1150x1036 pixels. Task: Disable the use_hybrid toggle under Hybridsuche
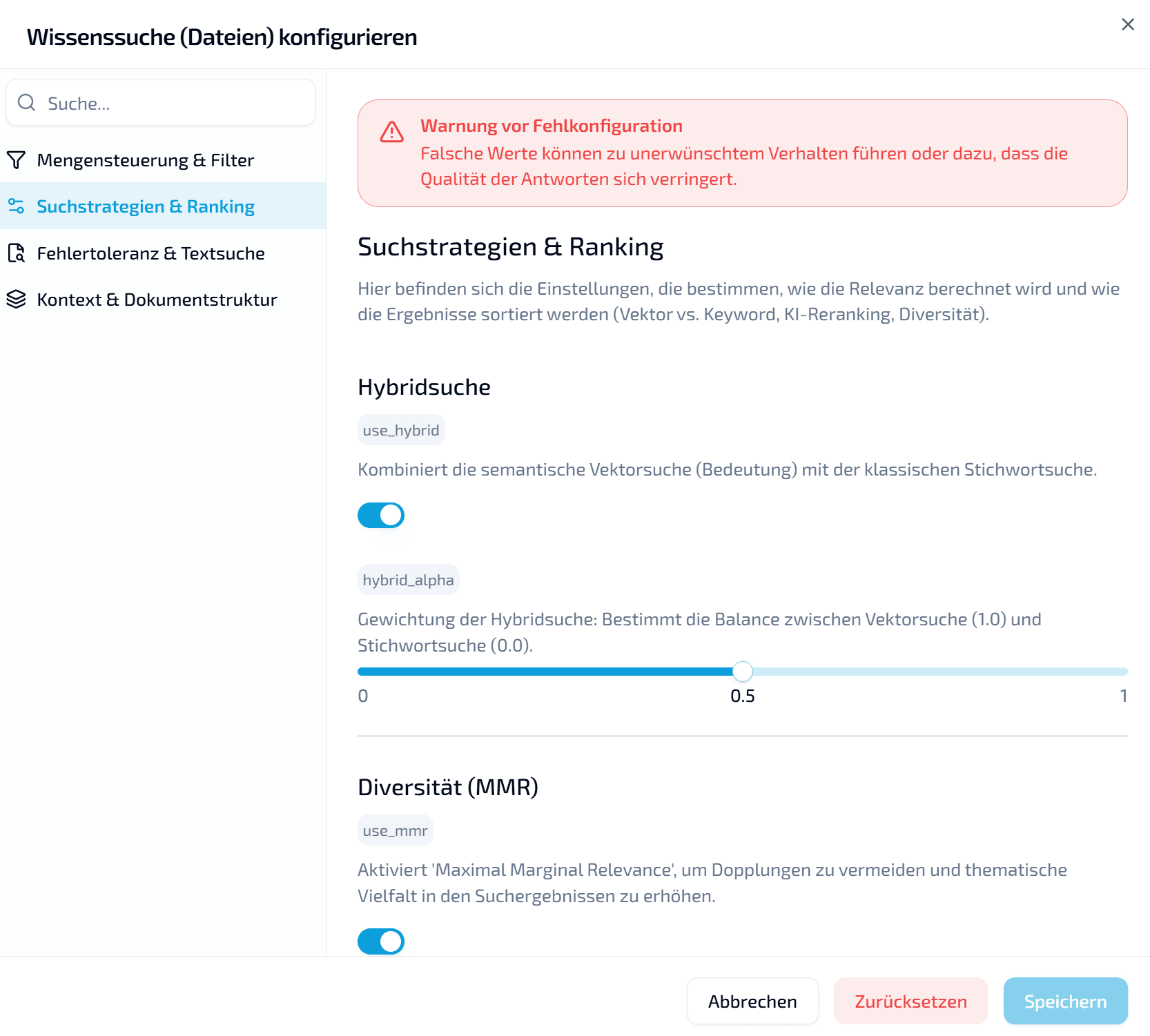coord(381,515)
